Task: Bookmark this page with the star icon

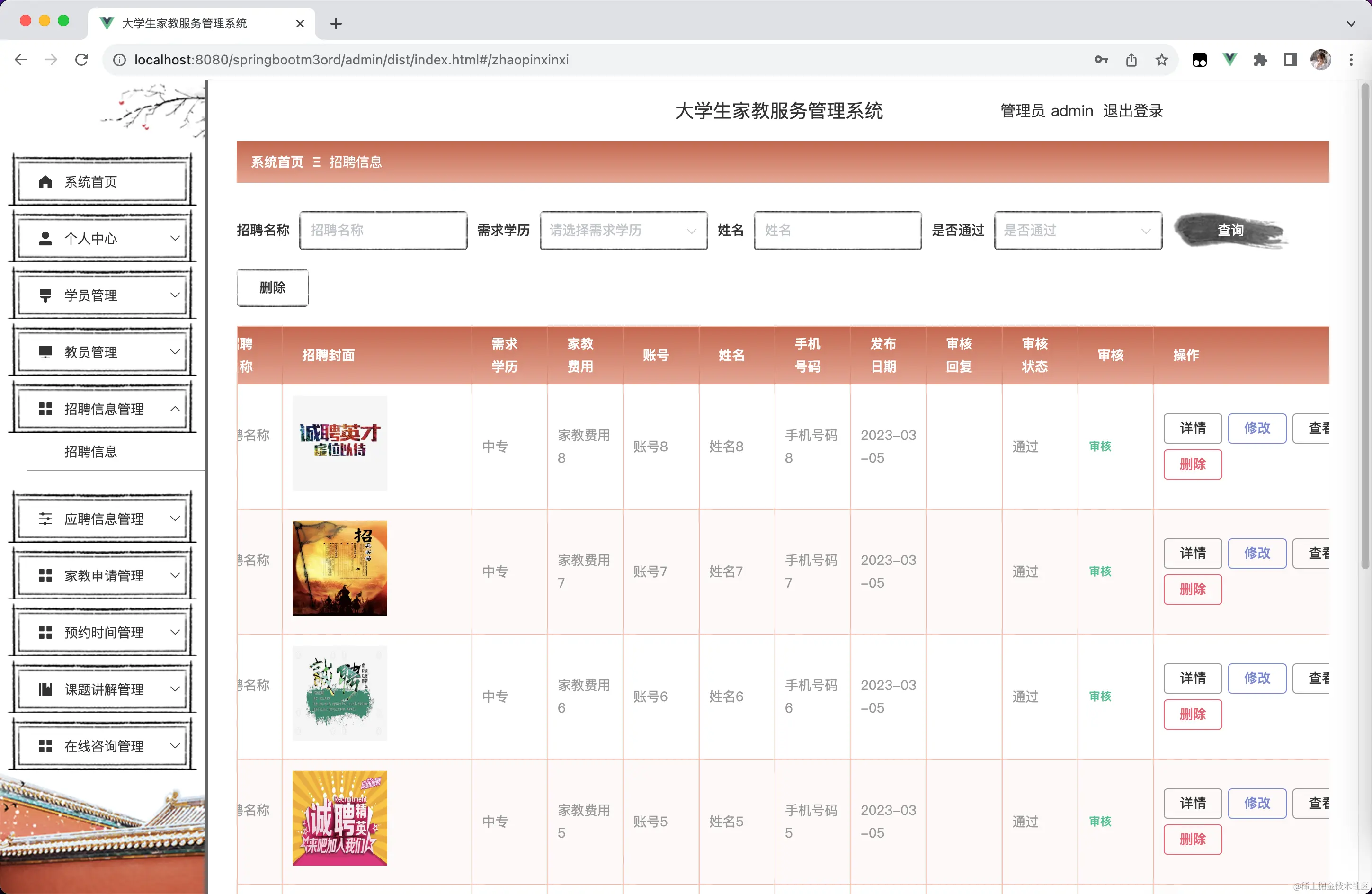Action: tap(1162, 60)
